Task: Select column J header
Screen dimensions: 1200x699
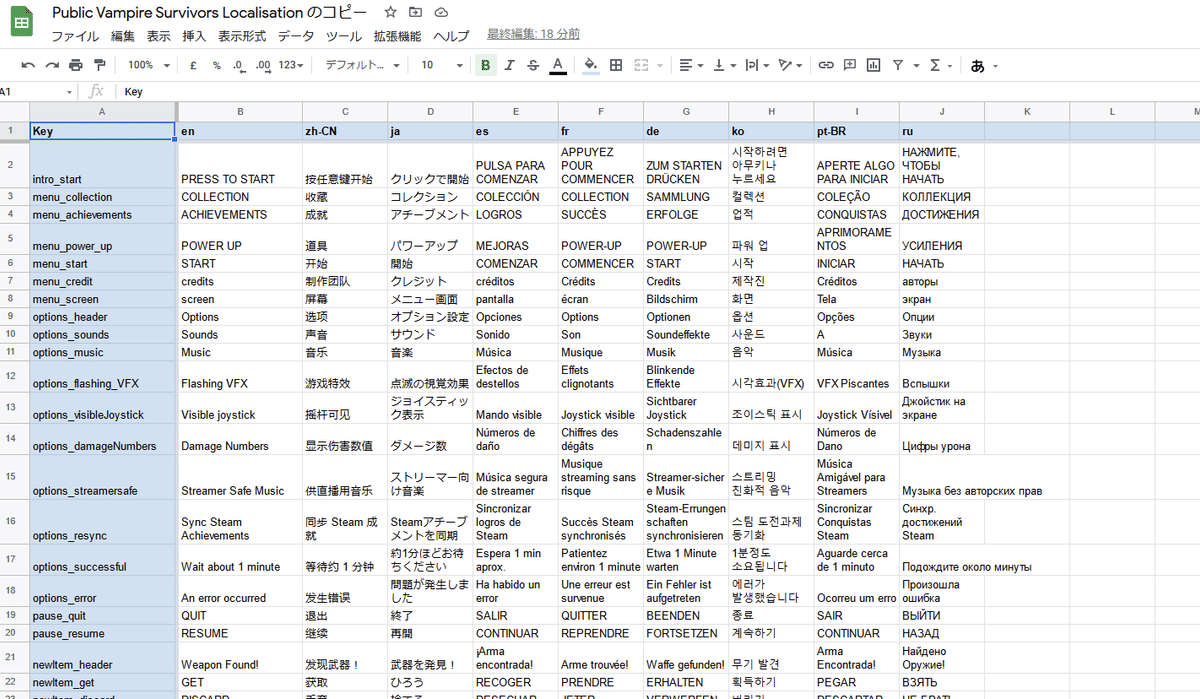Action: pyautogui.click(x=942, y=111)
